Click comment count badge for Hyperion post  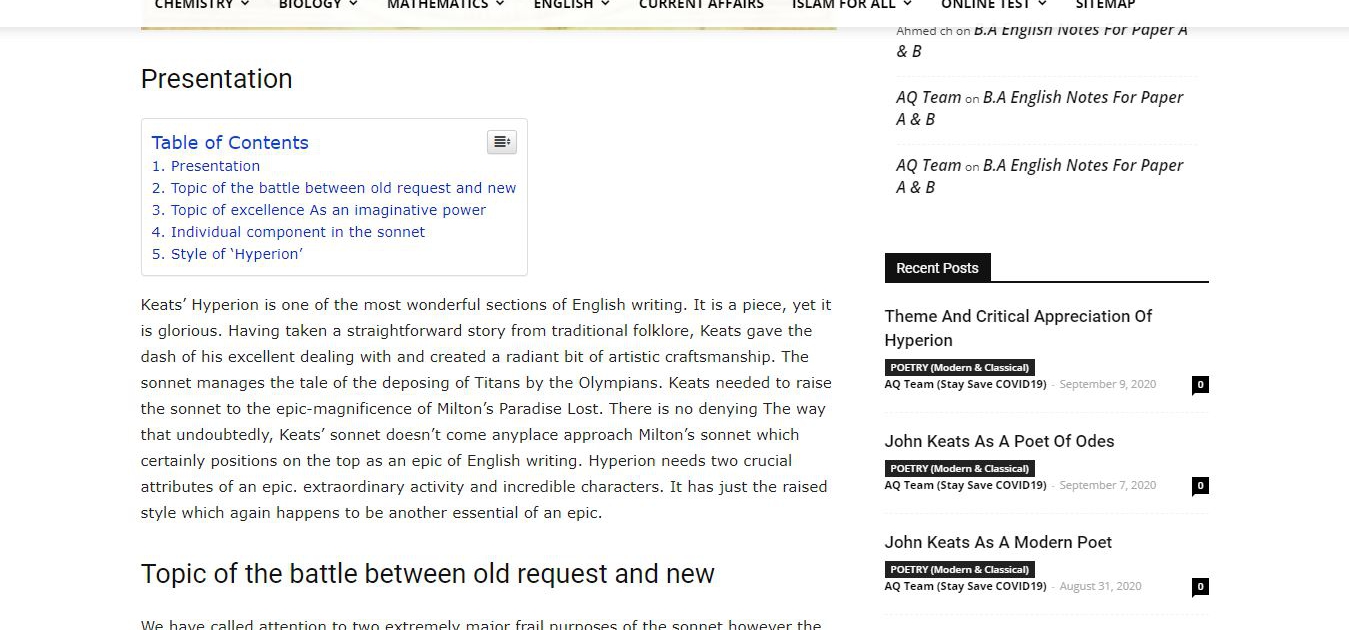[x=1200, y=385]
